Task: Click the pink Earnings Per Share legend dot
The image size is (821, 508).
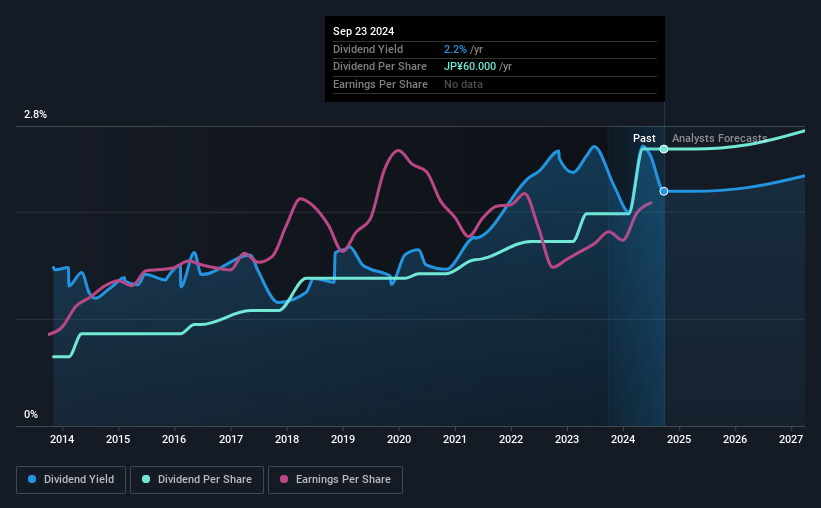Action: (x=284, y=479)
